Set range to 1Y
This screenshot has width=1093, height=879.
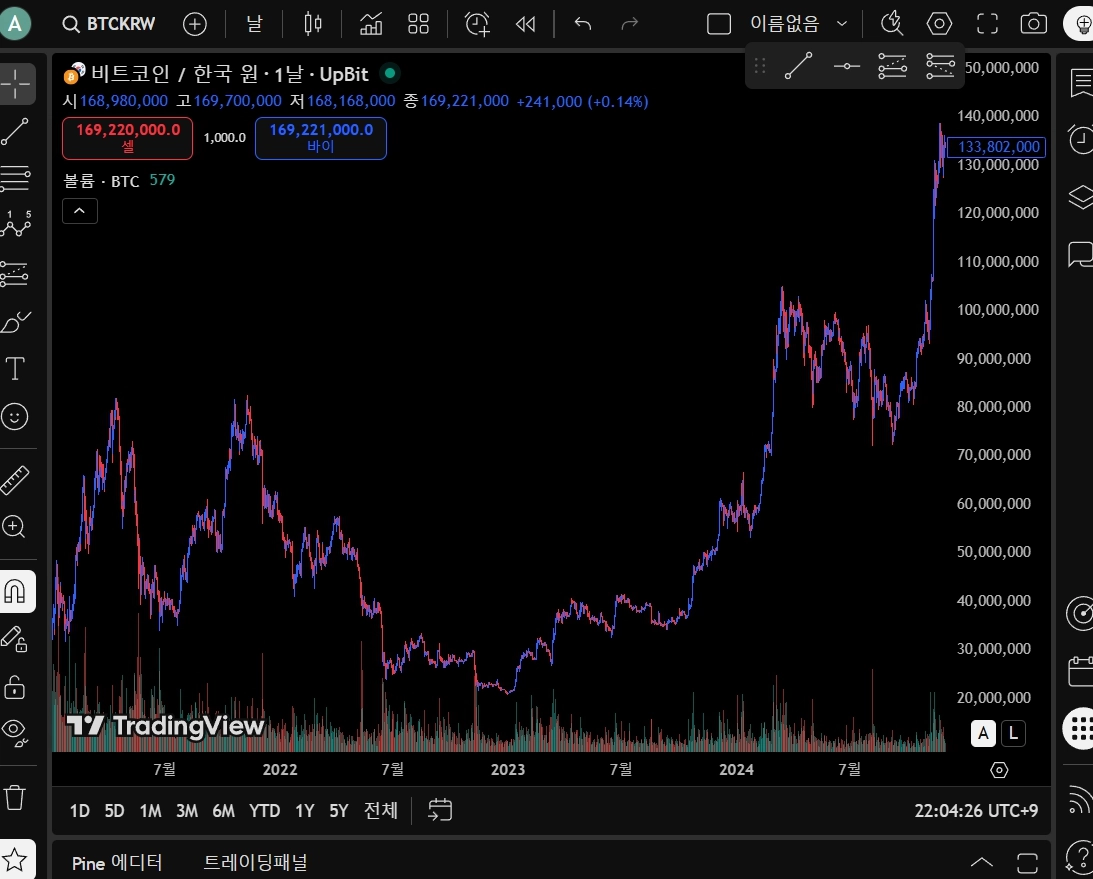(x=305, y=811)
